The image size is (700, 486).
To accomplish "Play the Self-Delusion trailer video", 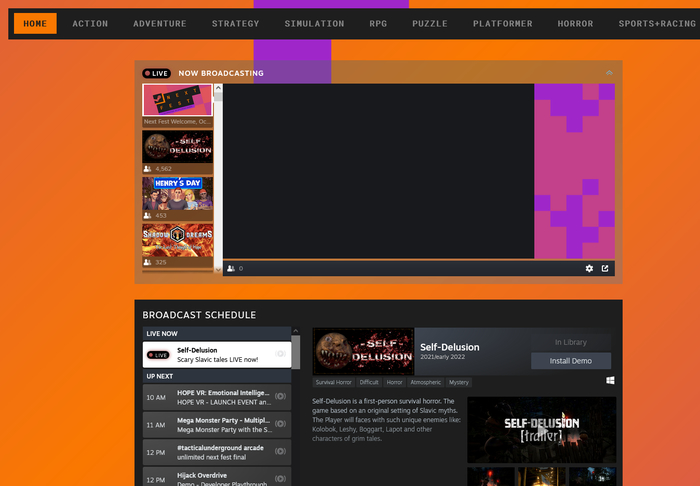I will point(542,430).
